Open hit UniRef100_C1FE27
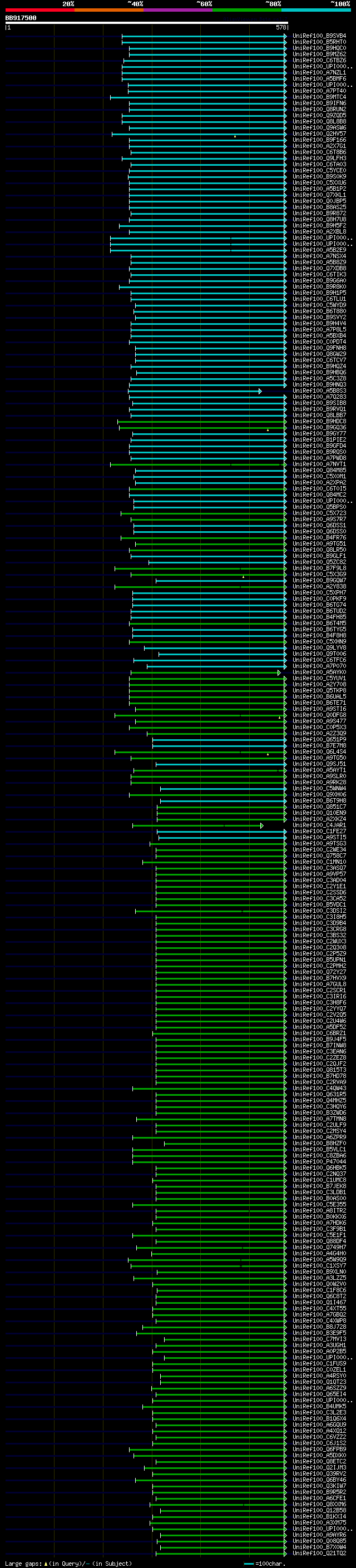This screenshot has width=356, height=1568. [319, 832]
